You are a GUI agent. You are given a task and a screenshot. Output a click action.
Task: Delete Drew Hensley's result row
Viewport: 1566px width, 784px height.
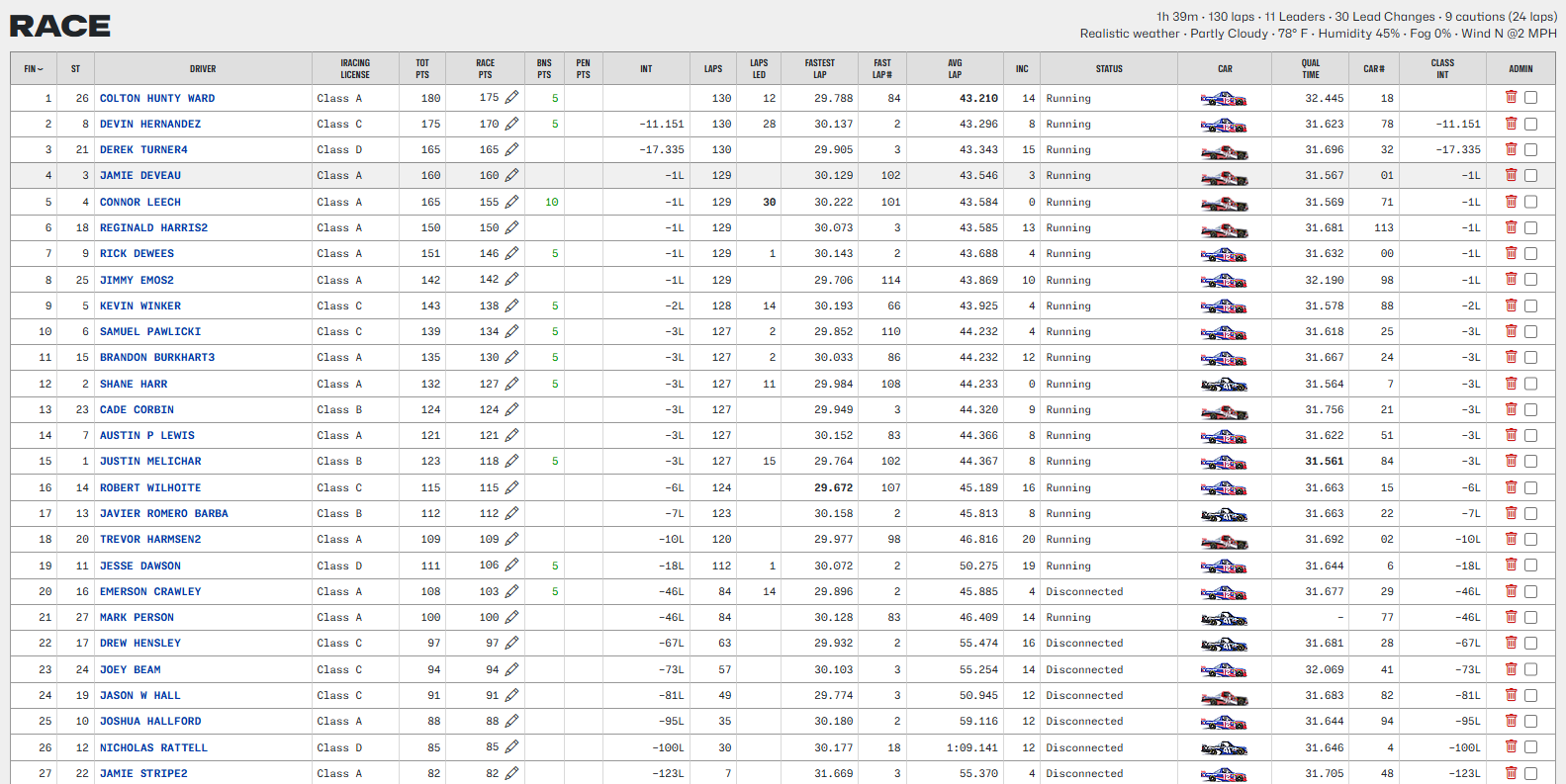pyautogui.click(x=1511, y=643)
